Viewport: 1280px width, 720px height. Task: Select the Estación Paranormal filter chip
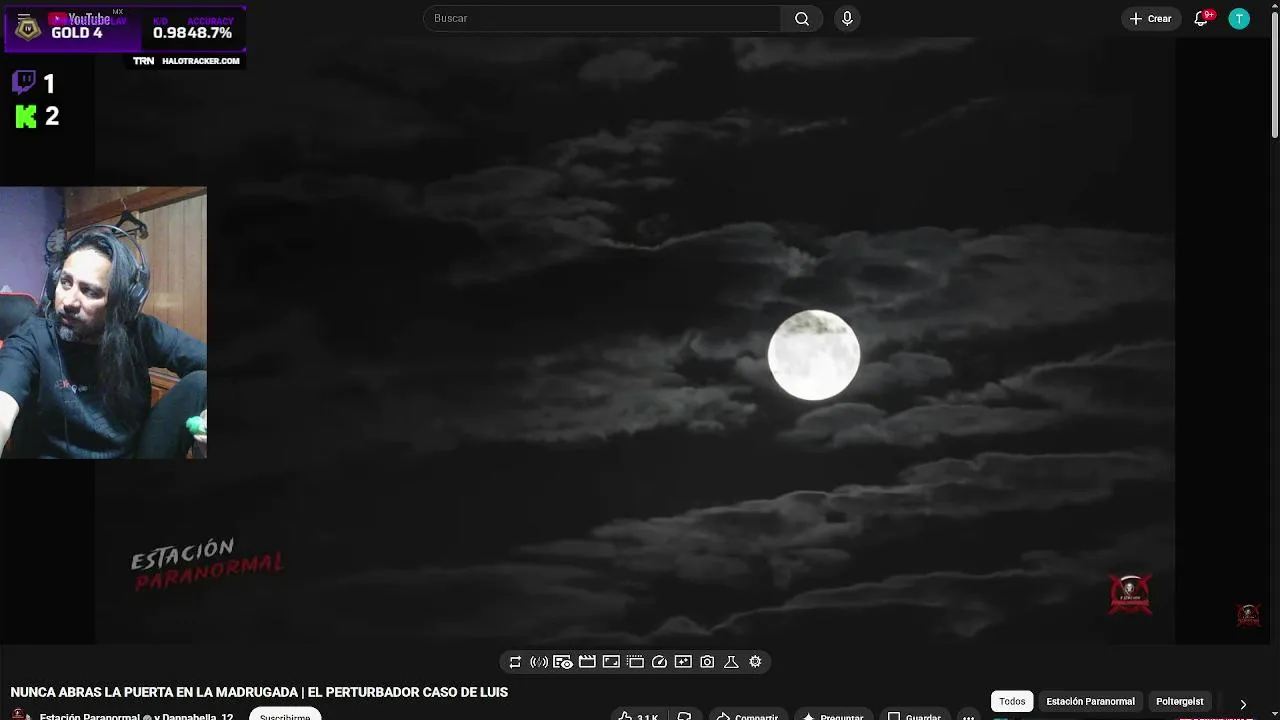click(1090, 701)
